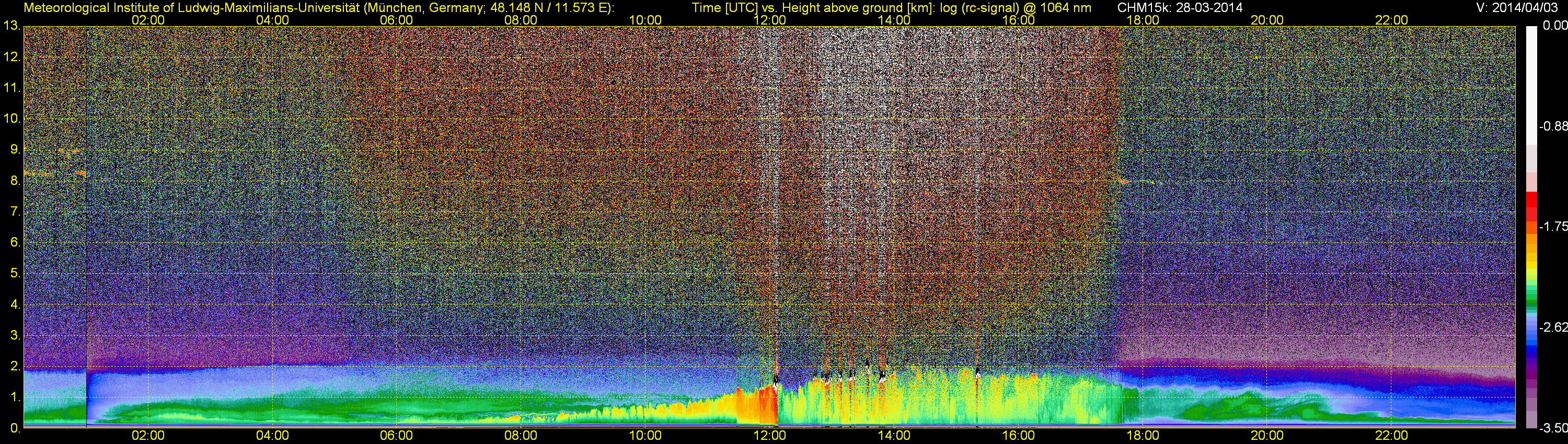Click the 14:00 label on the bottom time axis
The height and width of the screenshot is (444, 1568).
point(894,436)
